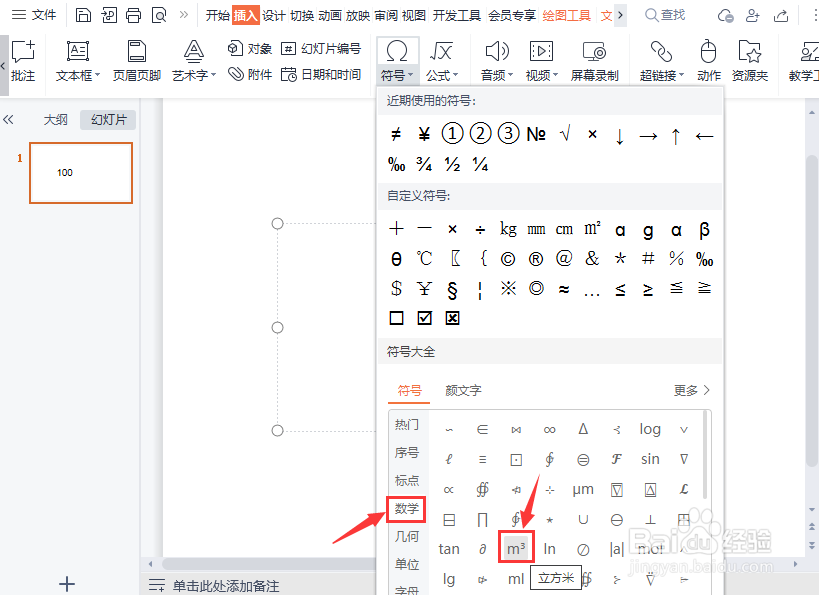Insert Date and Time (日期和时间)
The width and height of the screenshot is (819, 595).
(x=321, y=74)
